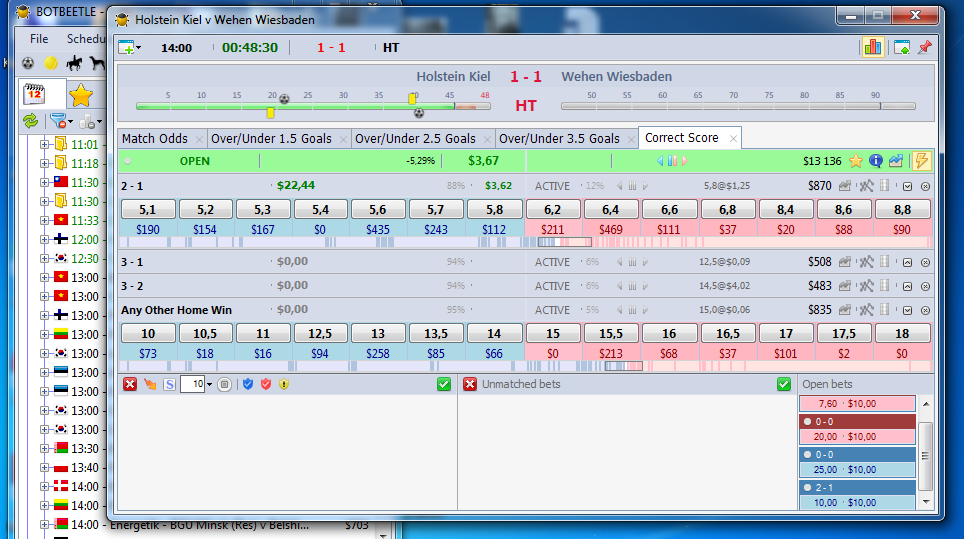The height and width of the screenshot is (539, 964).
Task: Select the soccer ball sport icon in BOTBEETLE
Action: coord(28,63)
